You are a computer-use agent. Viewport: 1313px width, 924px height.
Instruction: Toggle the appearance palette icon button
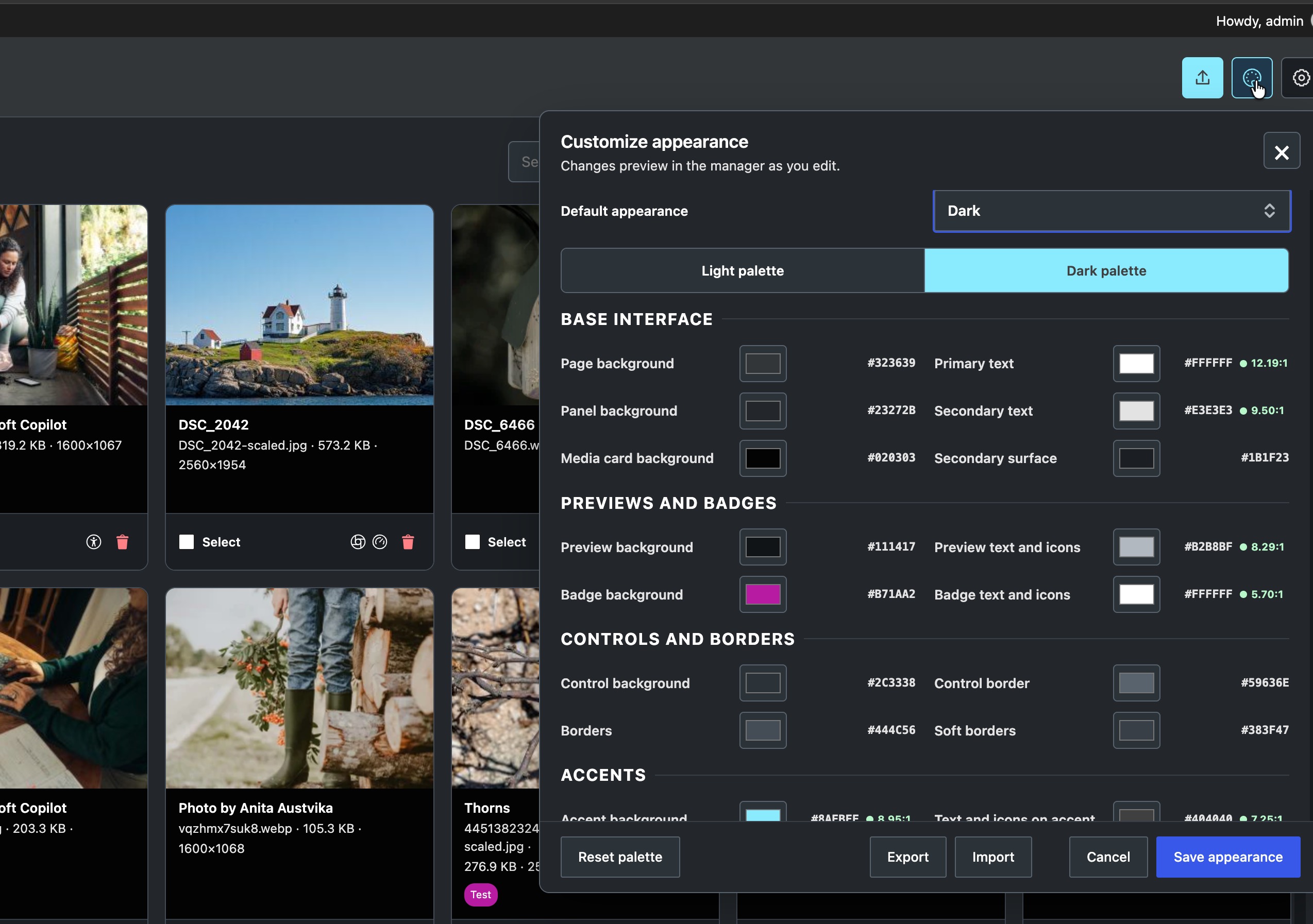(x=1252, y=78)
